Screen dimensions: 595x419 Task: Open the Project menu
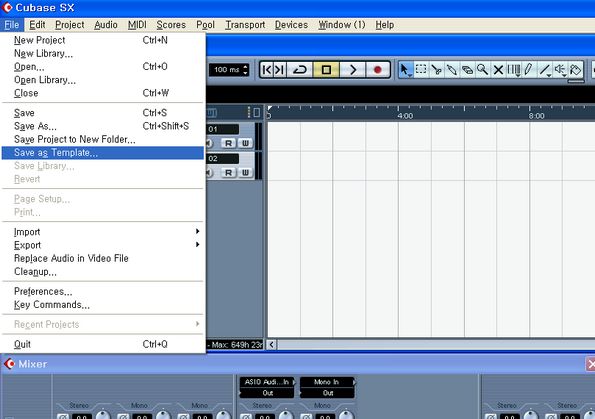pos(70,25)
